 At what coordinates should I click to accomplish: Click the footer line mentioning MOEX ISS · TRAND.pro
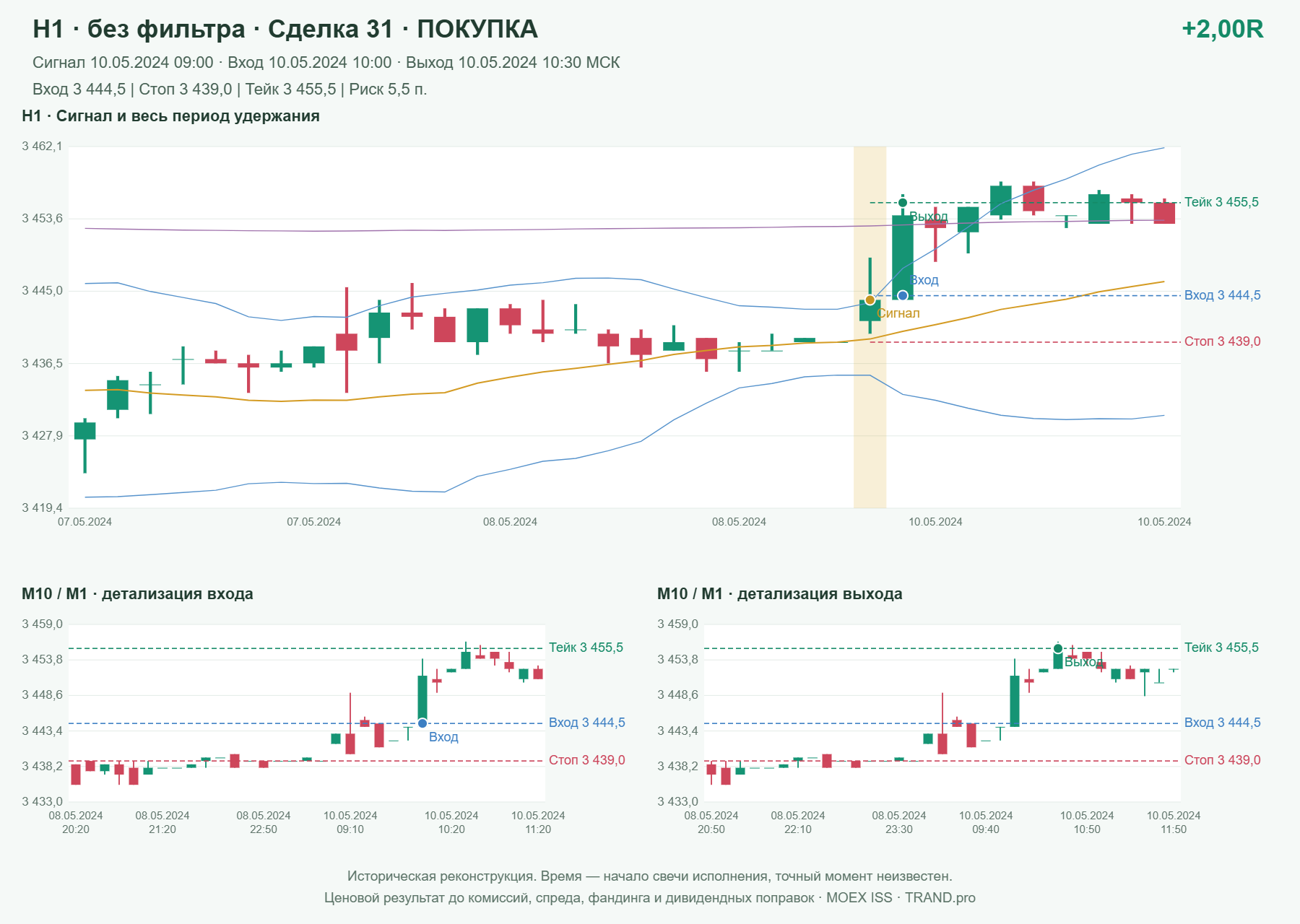click(650, 898)
